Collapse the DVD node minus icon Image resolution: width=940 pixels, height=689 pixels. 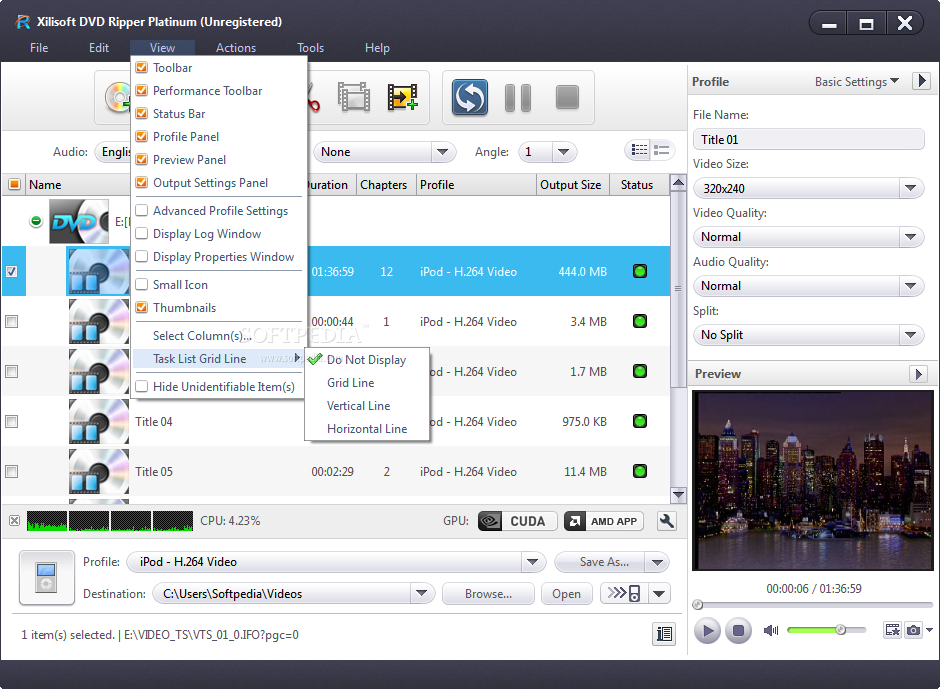pos(36,221)
